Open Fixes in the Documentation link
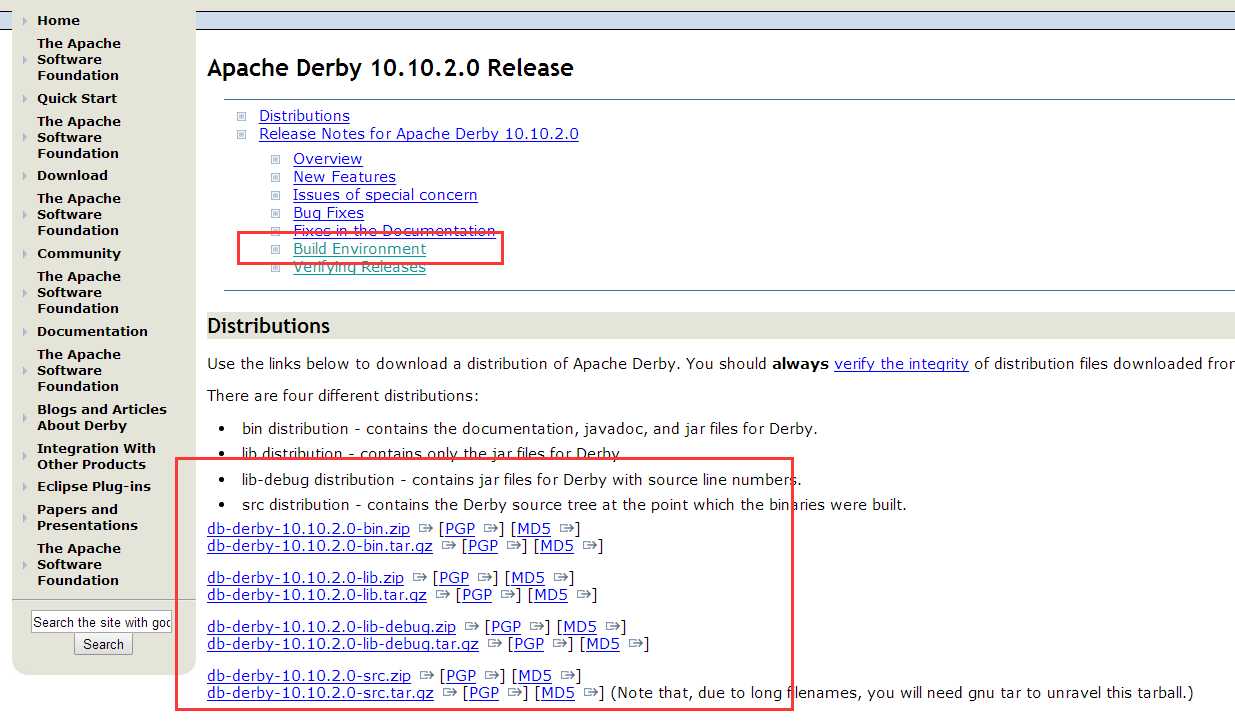The height and width of the screenshot is (721, 1235). point(394,231)
